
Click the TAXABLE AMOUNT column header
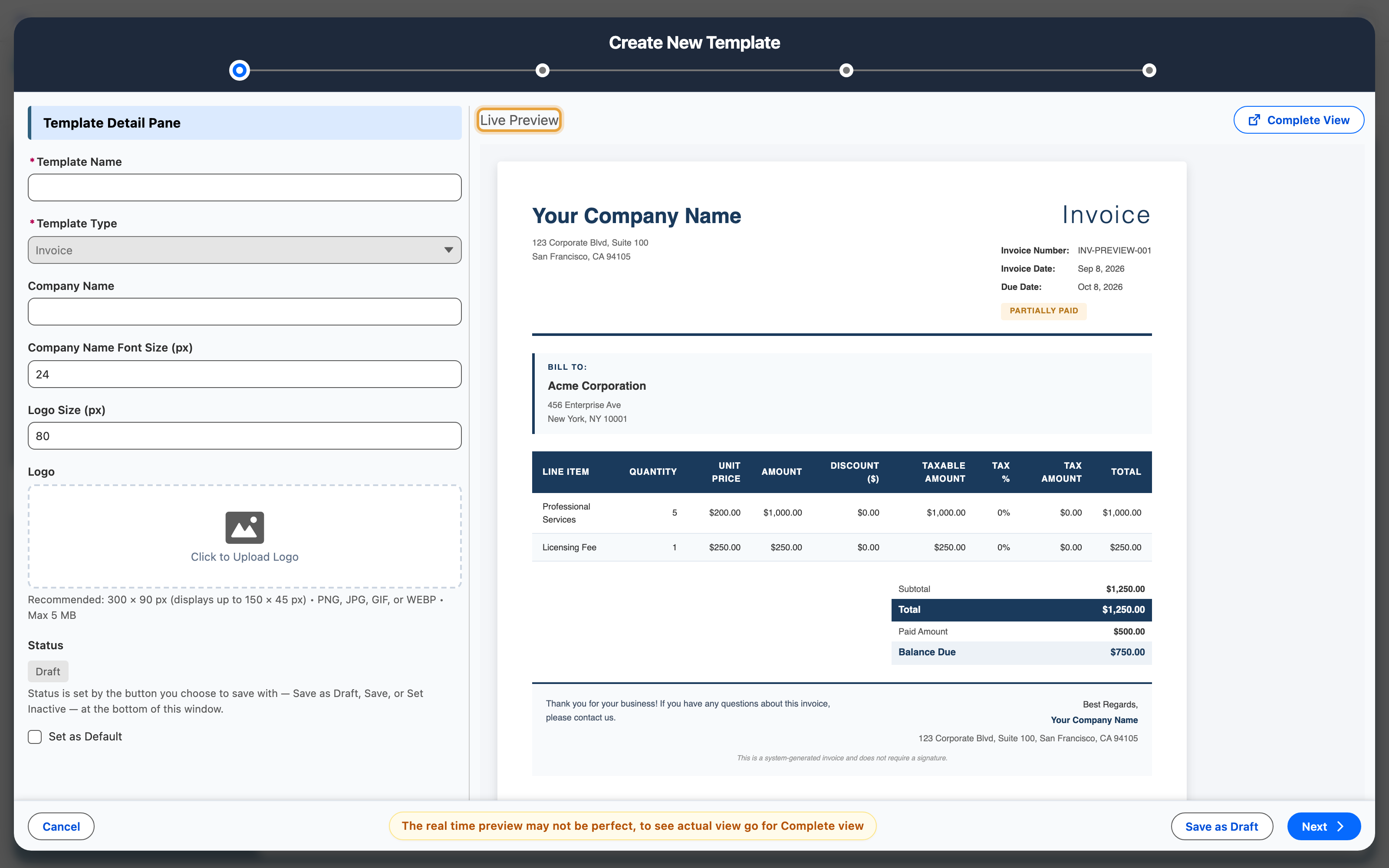(944, 472)
